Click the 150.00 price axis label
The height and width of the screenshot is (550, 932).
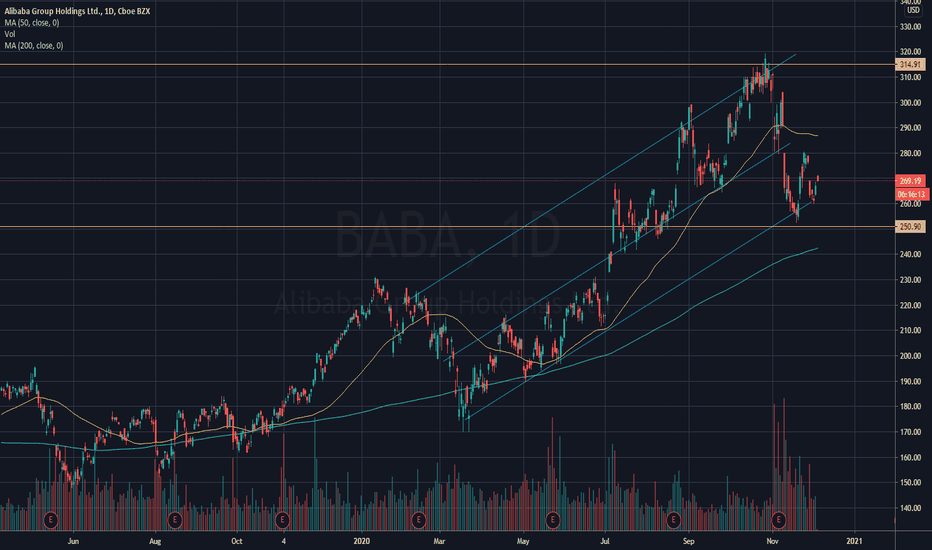point(911,483)
